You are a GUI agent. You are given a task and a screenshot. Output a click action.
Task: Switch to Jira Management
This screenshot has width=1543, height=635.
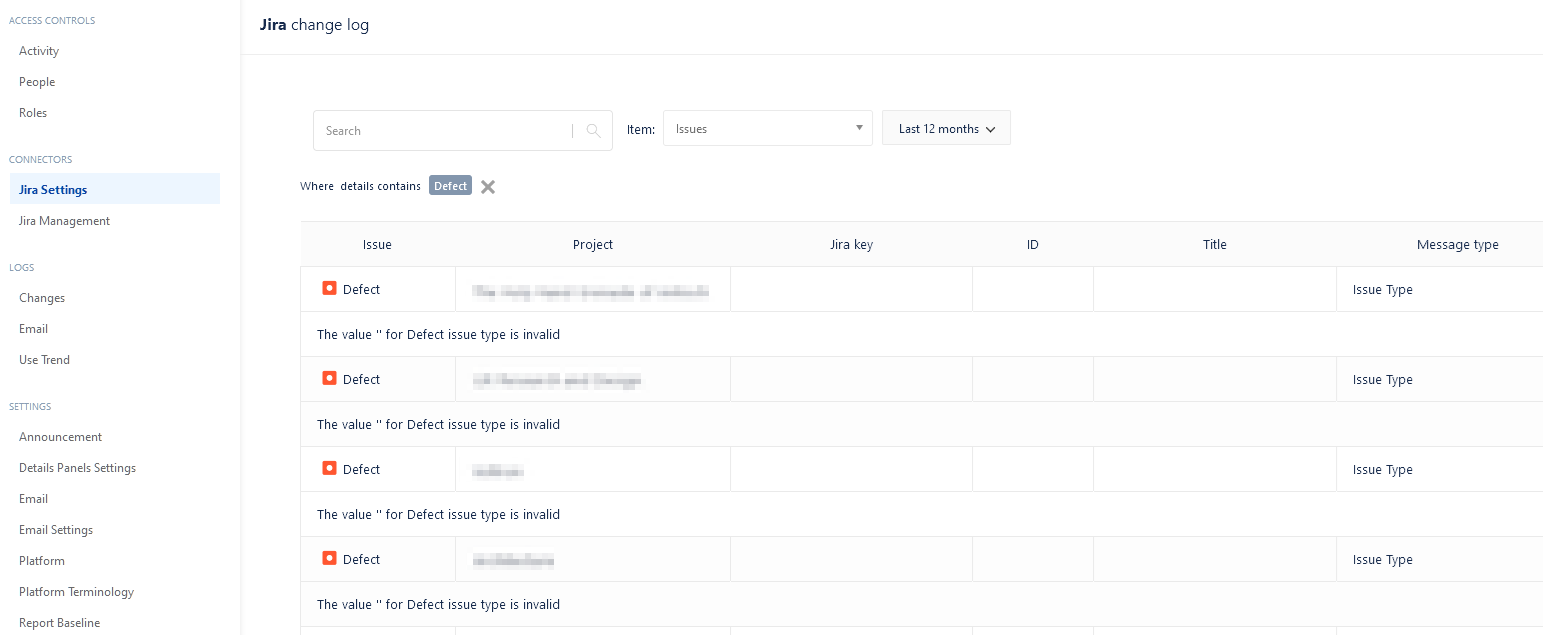64,220
